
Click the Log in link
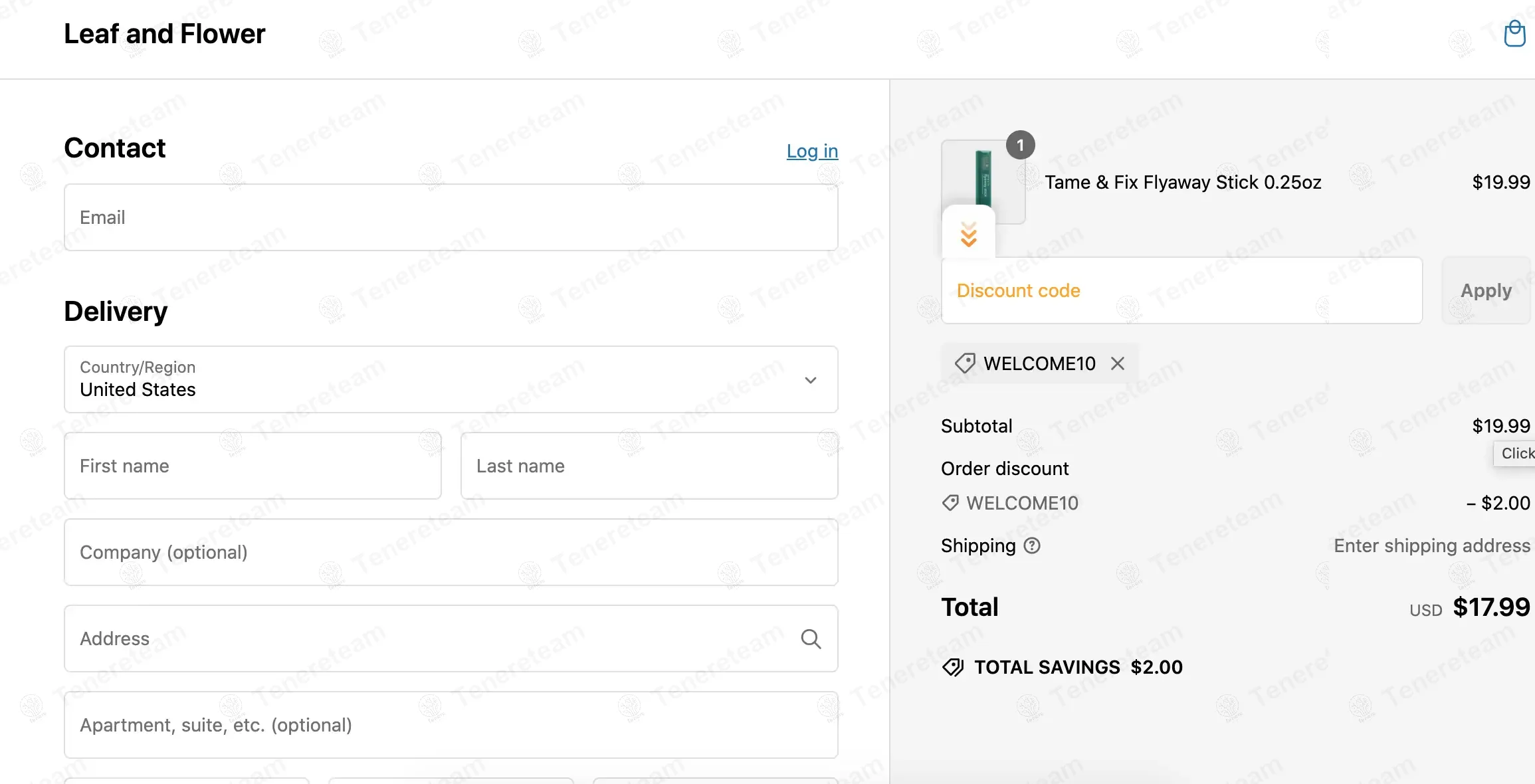tap(812, 151)
